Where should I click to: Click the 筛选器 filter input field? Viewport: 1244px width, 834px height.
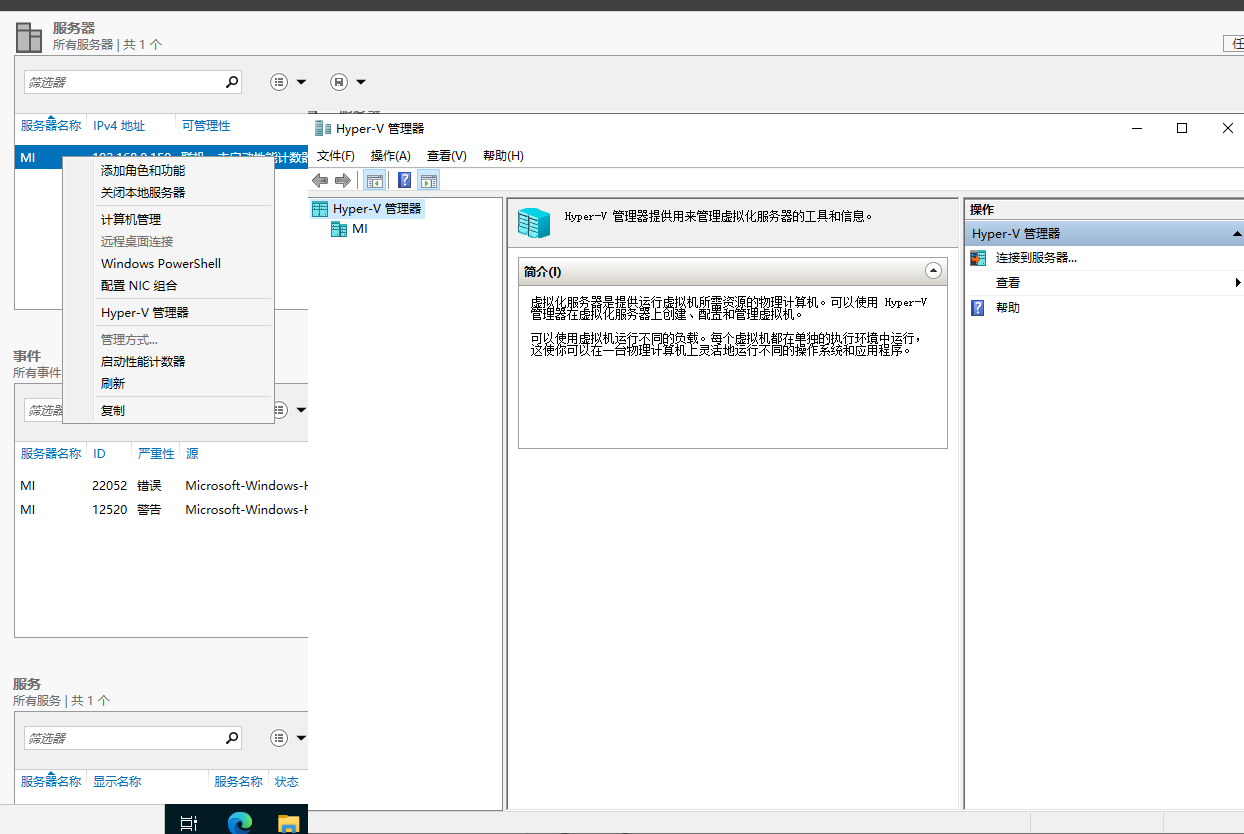[120, 81]
